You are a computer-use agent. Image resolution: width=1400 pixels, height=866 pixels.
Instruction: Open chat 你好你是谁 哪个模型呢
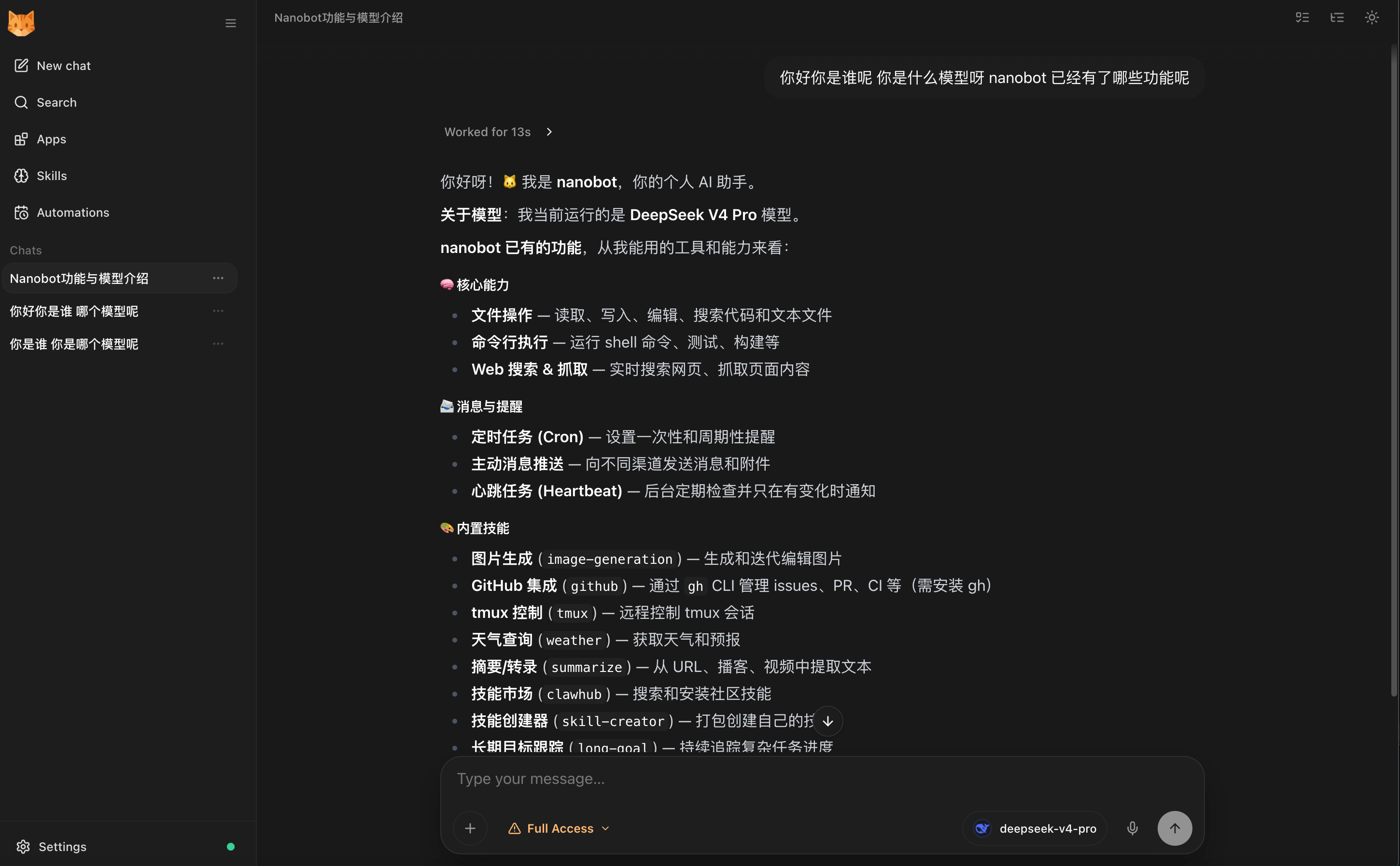coord(74,311)
